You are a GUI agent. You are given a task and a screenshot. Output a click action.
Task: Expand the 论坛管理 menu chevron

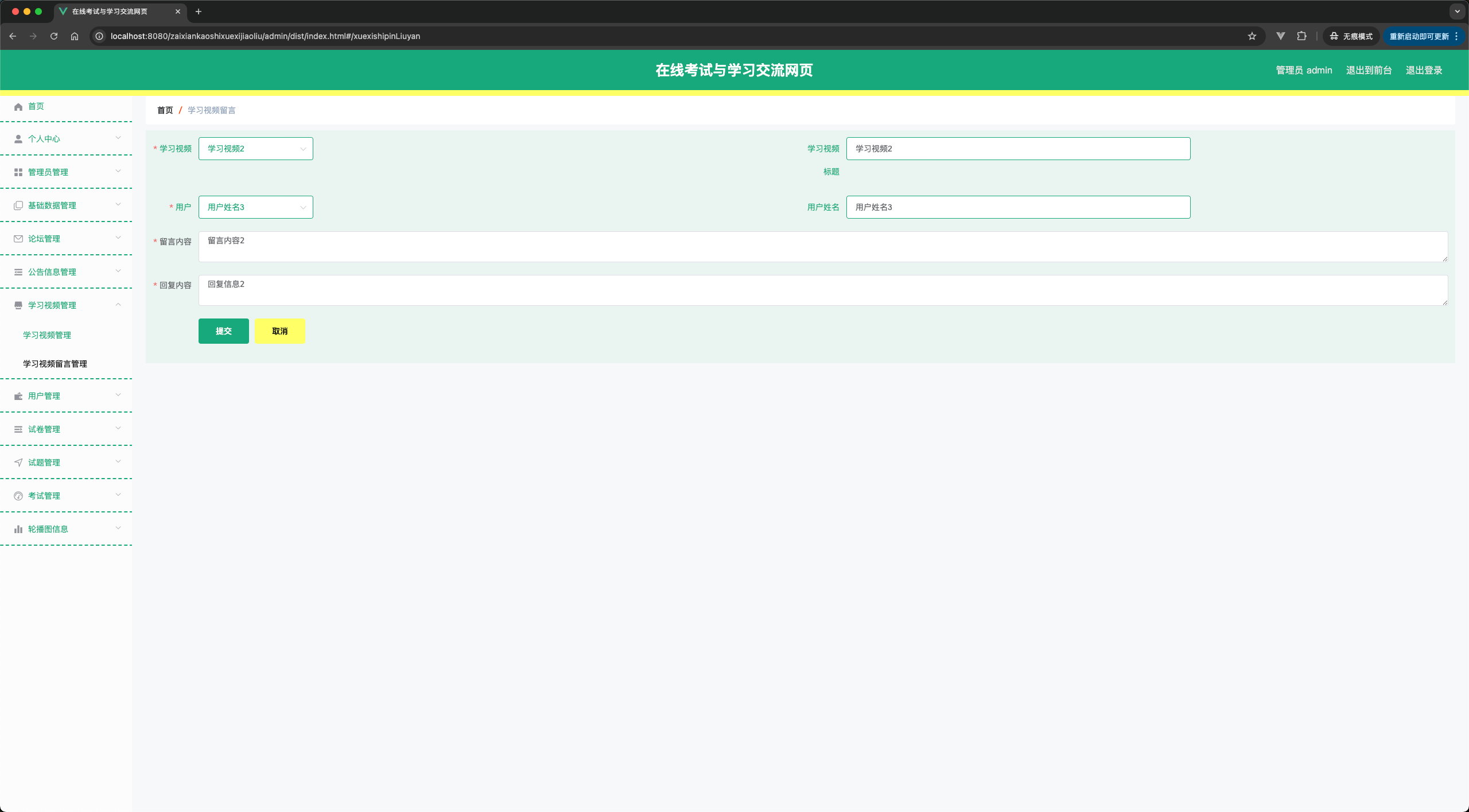click(x=118, y=238)
